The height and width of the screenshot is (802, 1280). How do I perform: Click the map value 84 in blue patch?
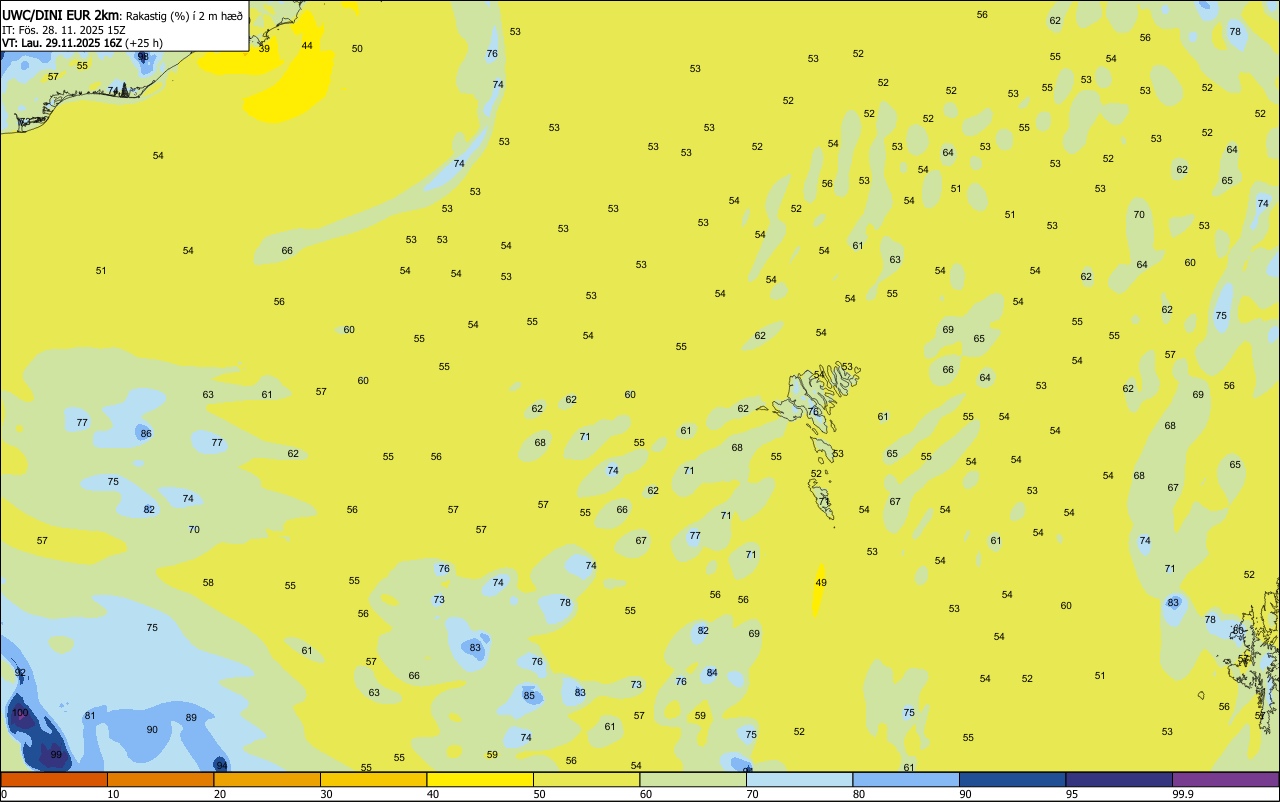point(712,673)
